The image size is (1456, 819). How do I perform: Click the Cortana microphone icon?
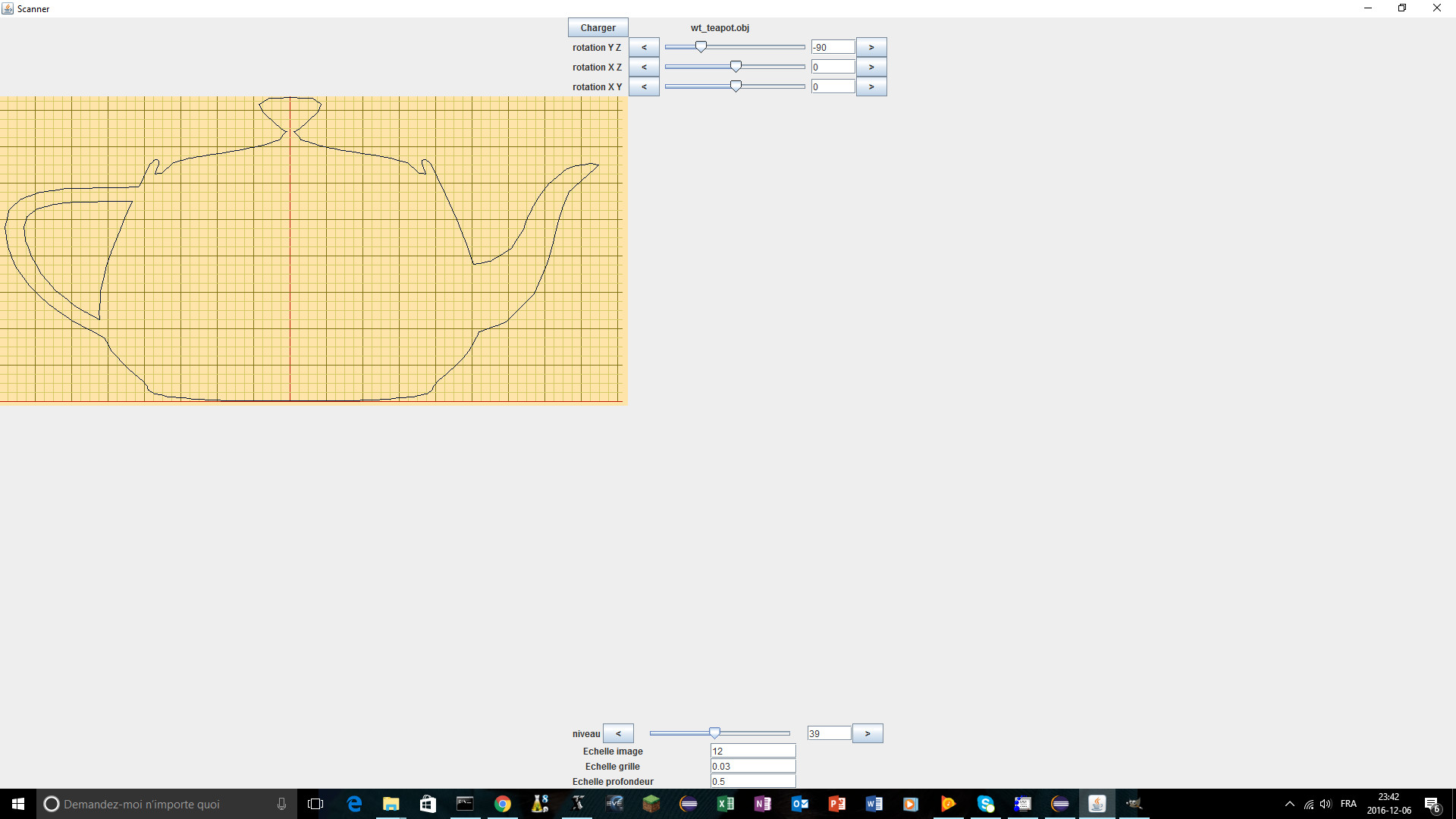tap(281, 804)
